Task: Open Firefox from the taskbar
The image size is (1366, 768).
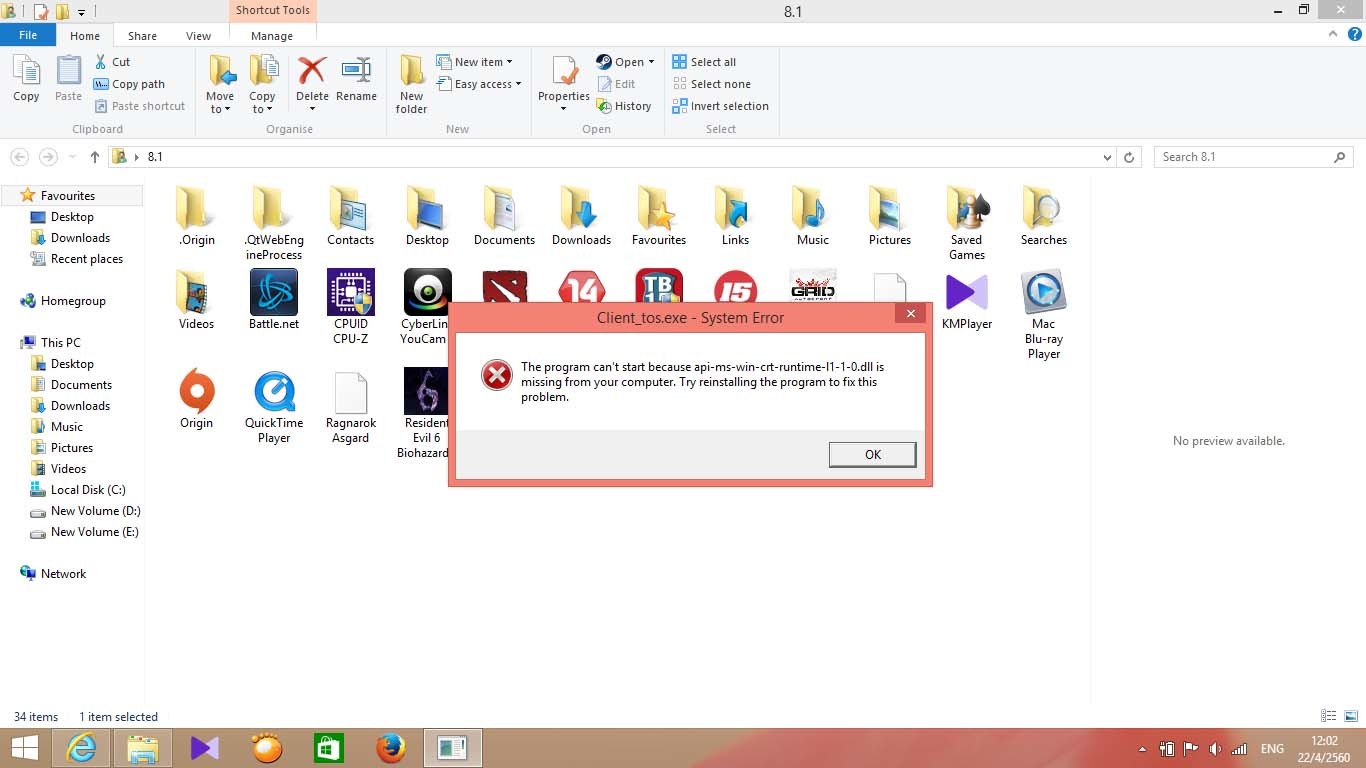Action: (x=391, y=747)
